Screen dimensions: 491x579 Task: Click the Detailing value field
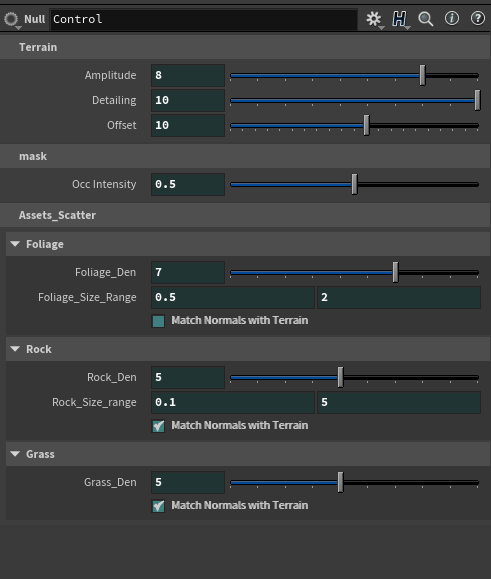188,100
